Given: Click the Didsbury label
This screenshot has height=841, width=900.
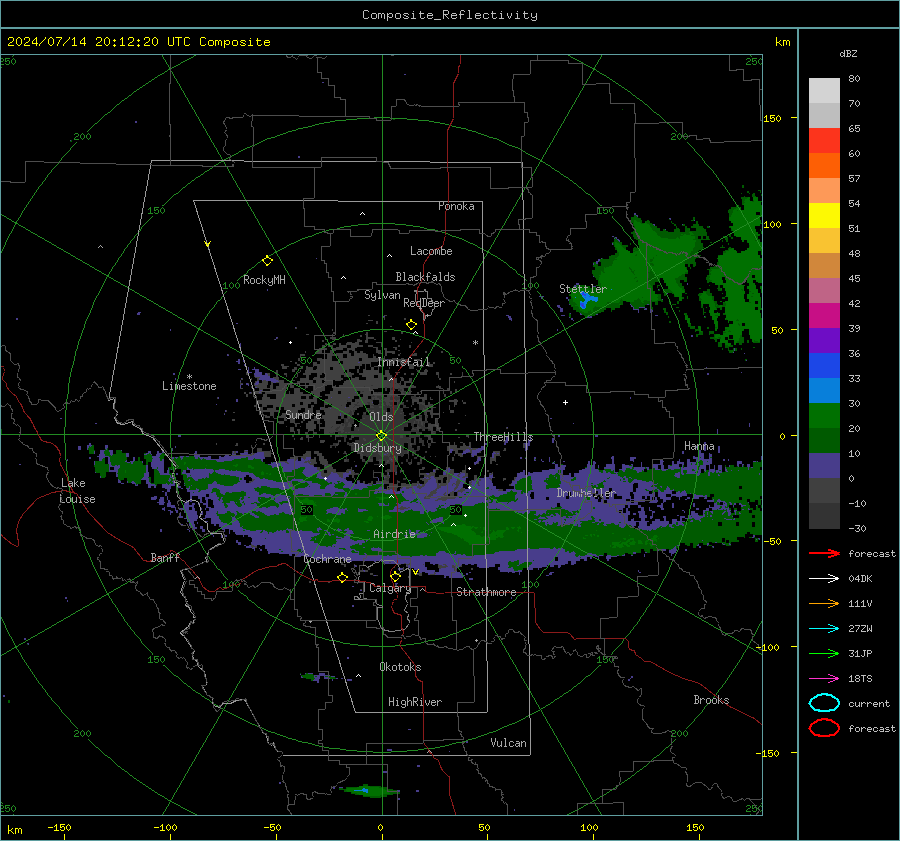Looking at the screenshot, I should 378,448.
